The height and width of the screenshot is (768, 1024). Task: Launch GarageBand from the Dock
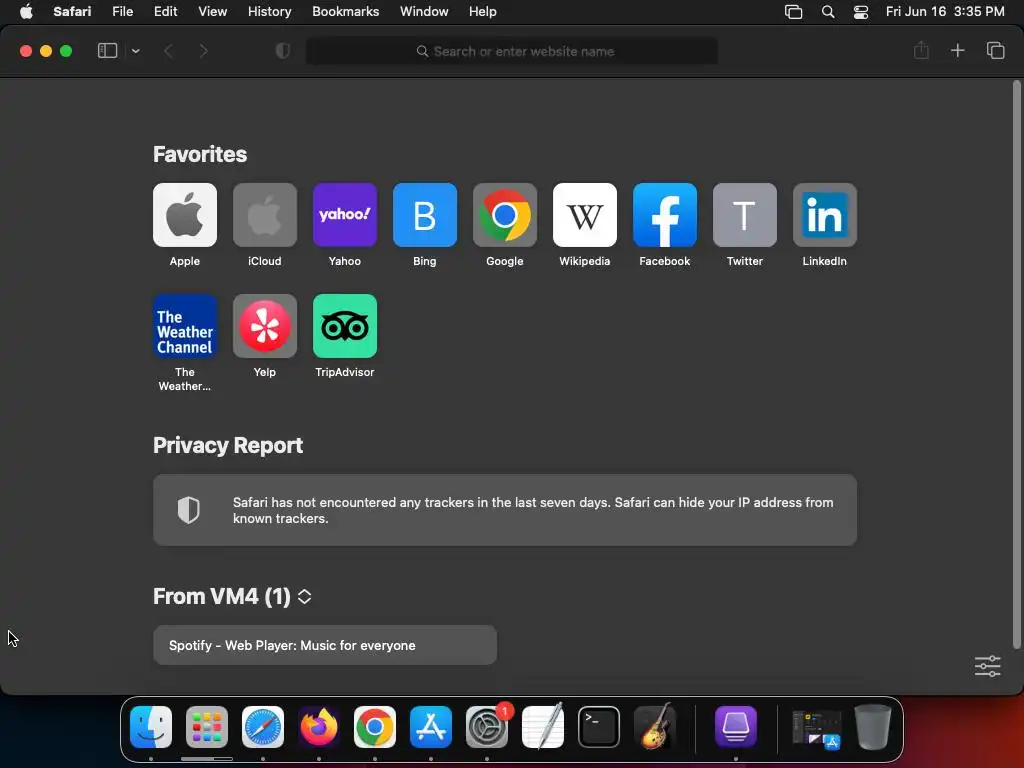coord(655,727)
